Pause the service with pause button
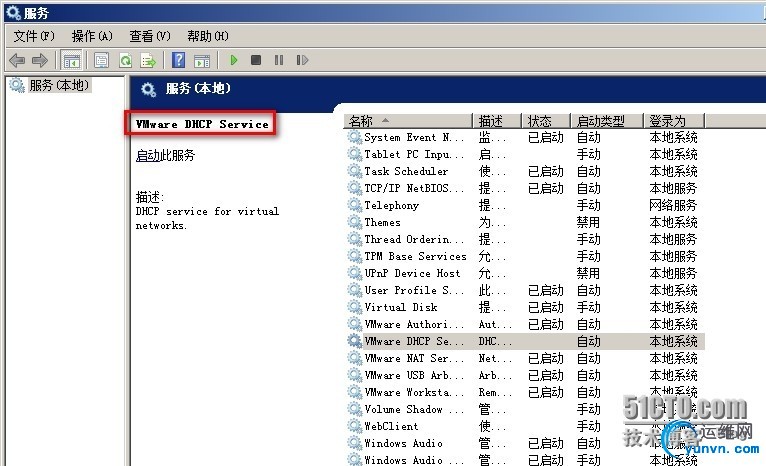Screen dimensions: 766x466 (278, 60)
